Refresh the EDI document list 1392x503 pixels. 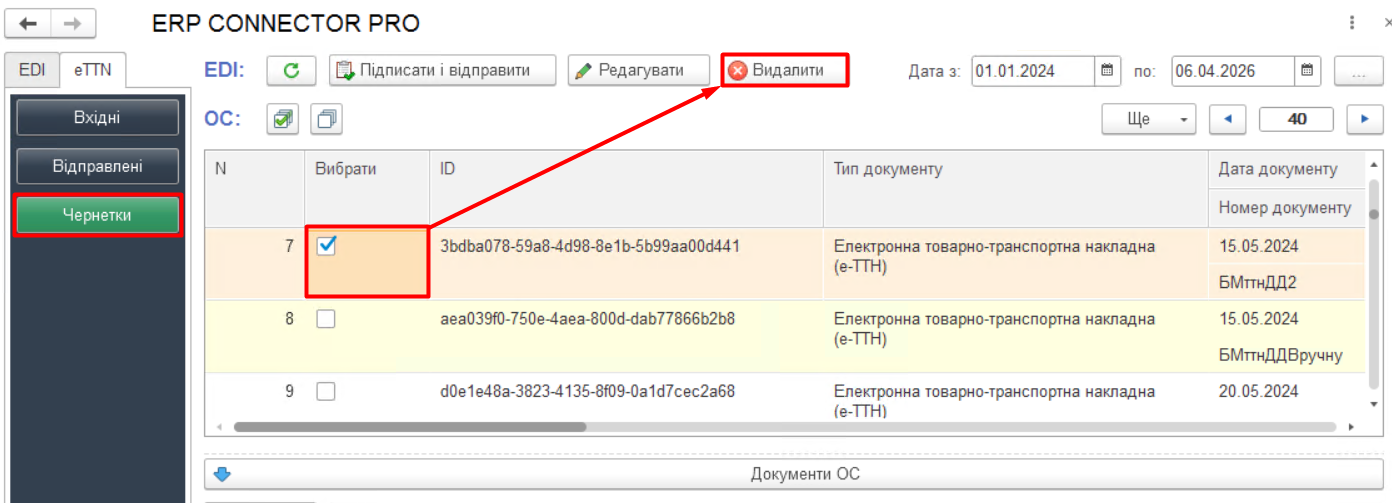[x=292, y=71]
